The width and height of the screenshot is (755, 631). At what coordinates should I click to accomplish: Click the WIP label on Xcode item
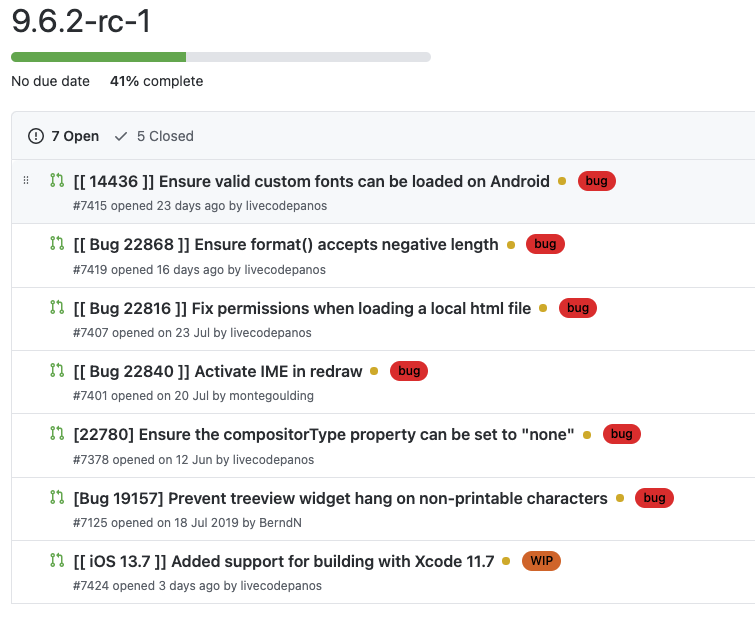[541, 561]
